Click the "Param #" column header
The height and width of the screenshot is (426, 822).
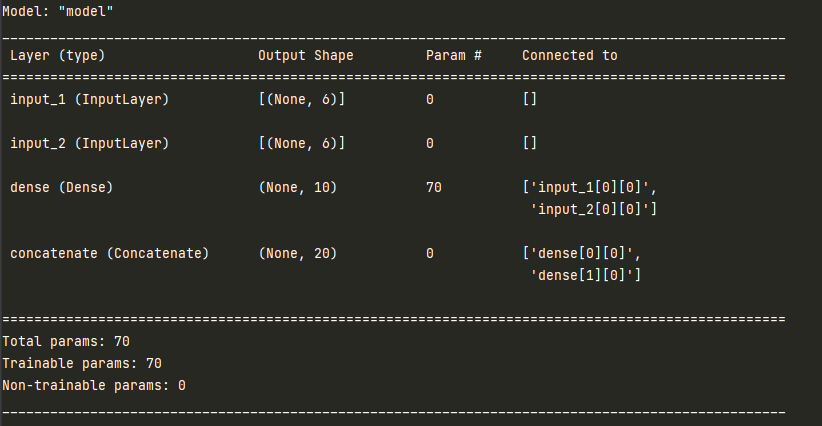pos(455,55)
